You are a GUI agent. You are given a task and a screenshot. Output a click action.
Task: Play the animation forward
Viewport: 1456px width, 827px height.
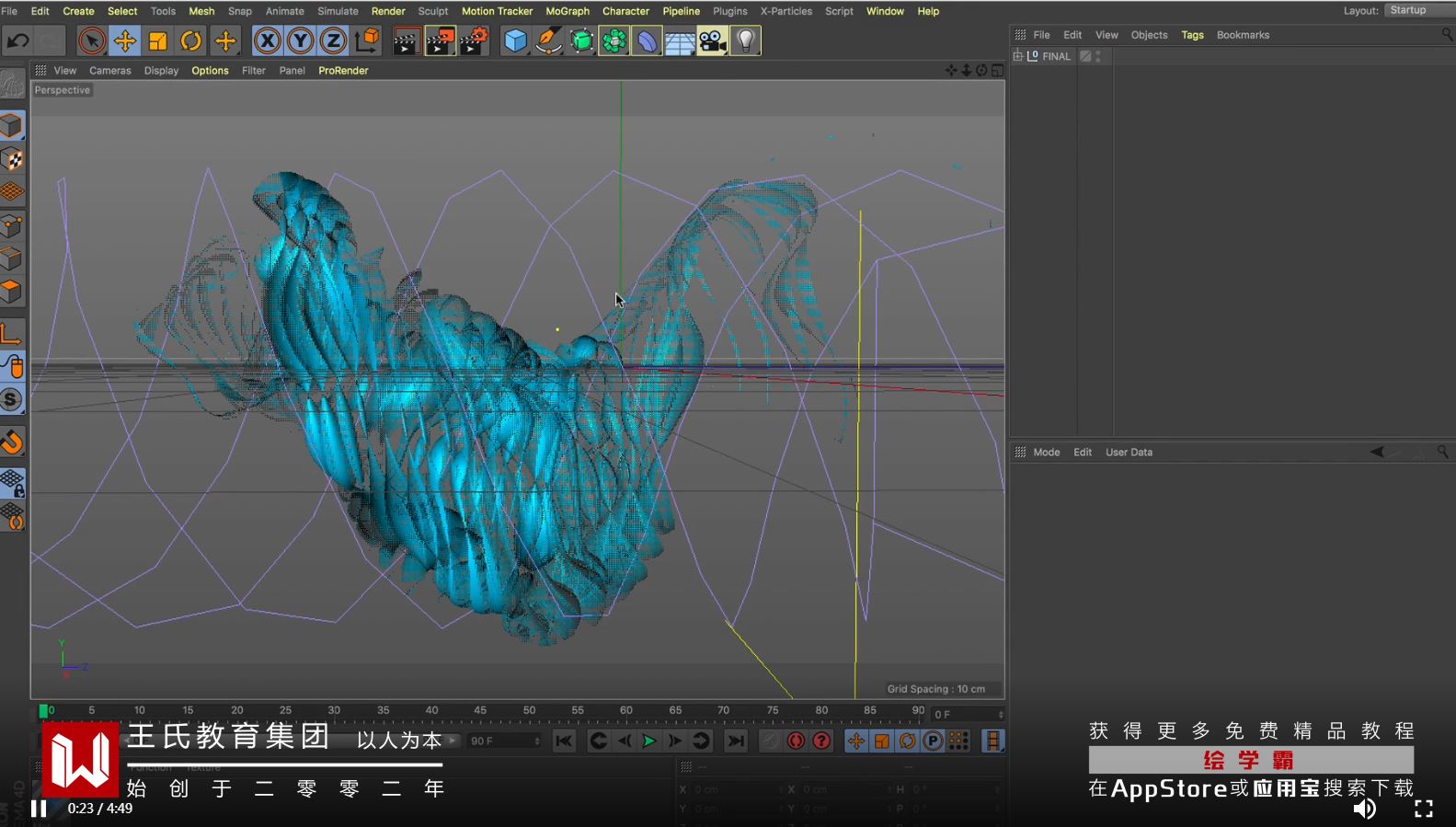[649, 741]
